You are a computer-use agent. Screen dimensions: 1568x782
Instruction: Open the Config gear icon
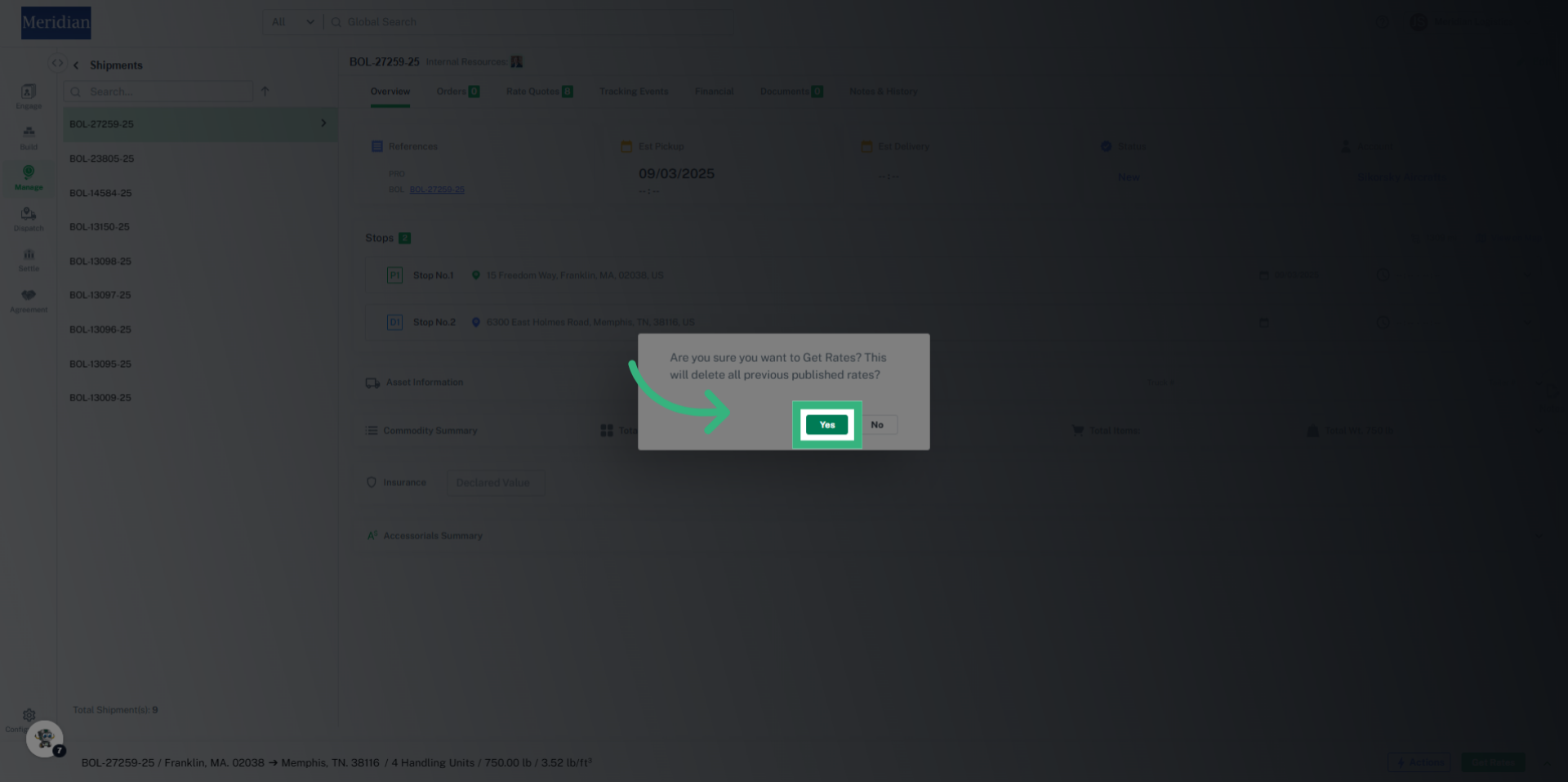point(29,715)
